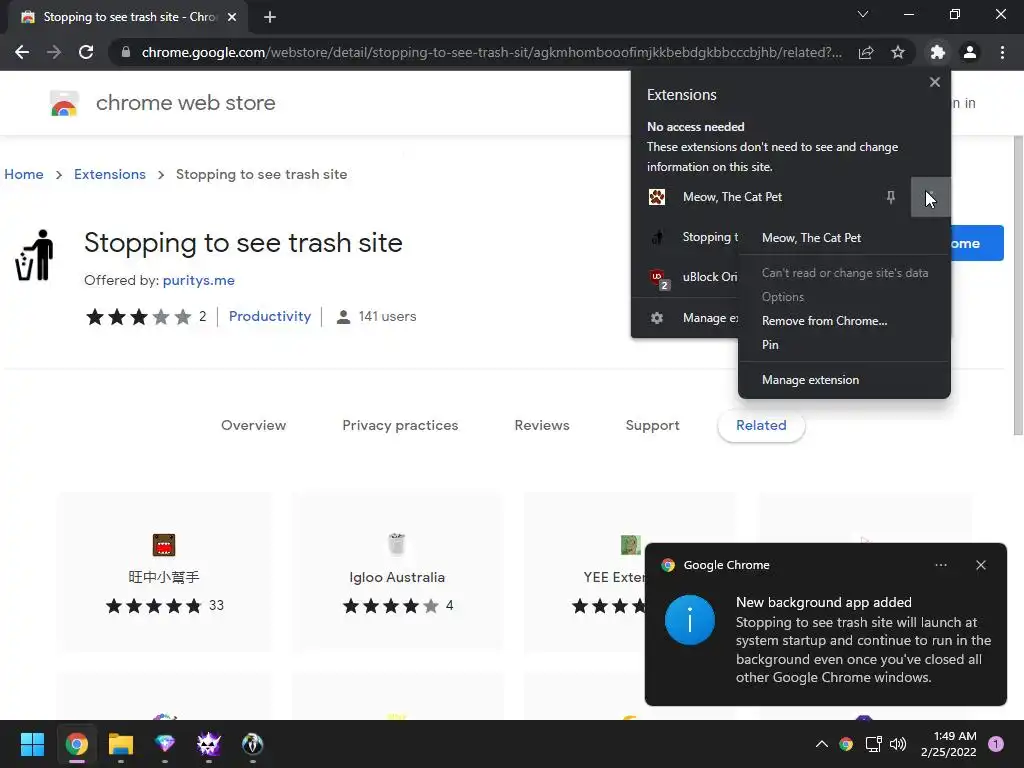1024x768 pixels.
Task: Switch to the Overview tab
Action: point(253,425)
